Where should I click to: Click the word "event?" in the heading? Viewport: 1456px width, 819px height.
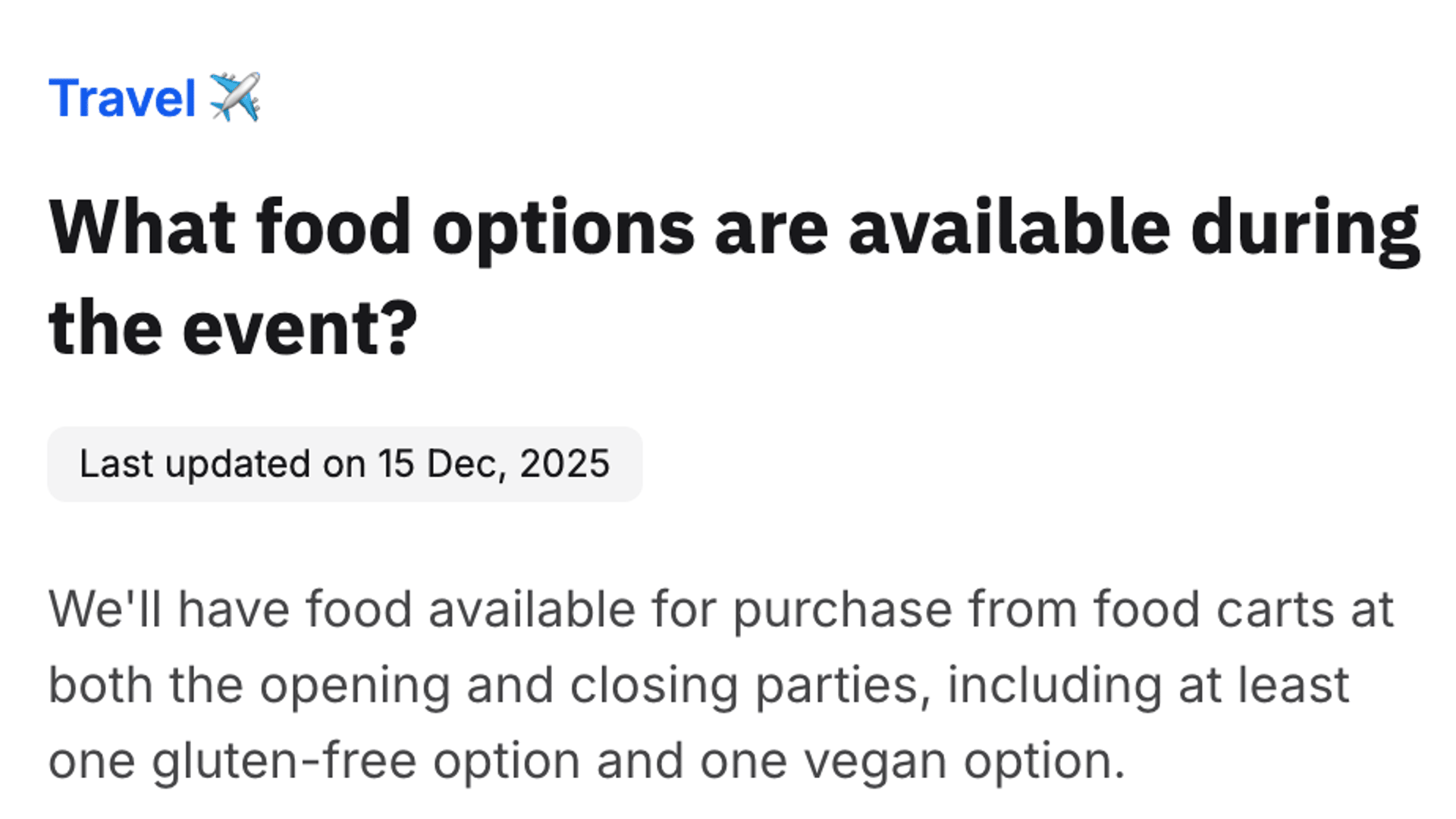[x=300, y=328]
